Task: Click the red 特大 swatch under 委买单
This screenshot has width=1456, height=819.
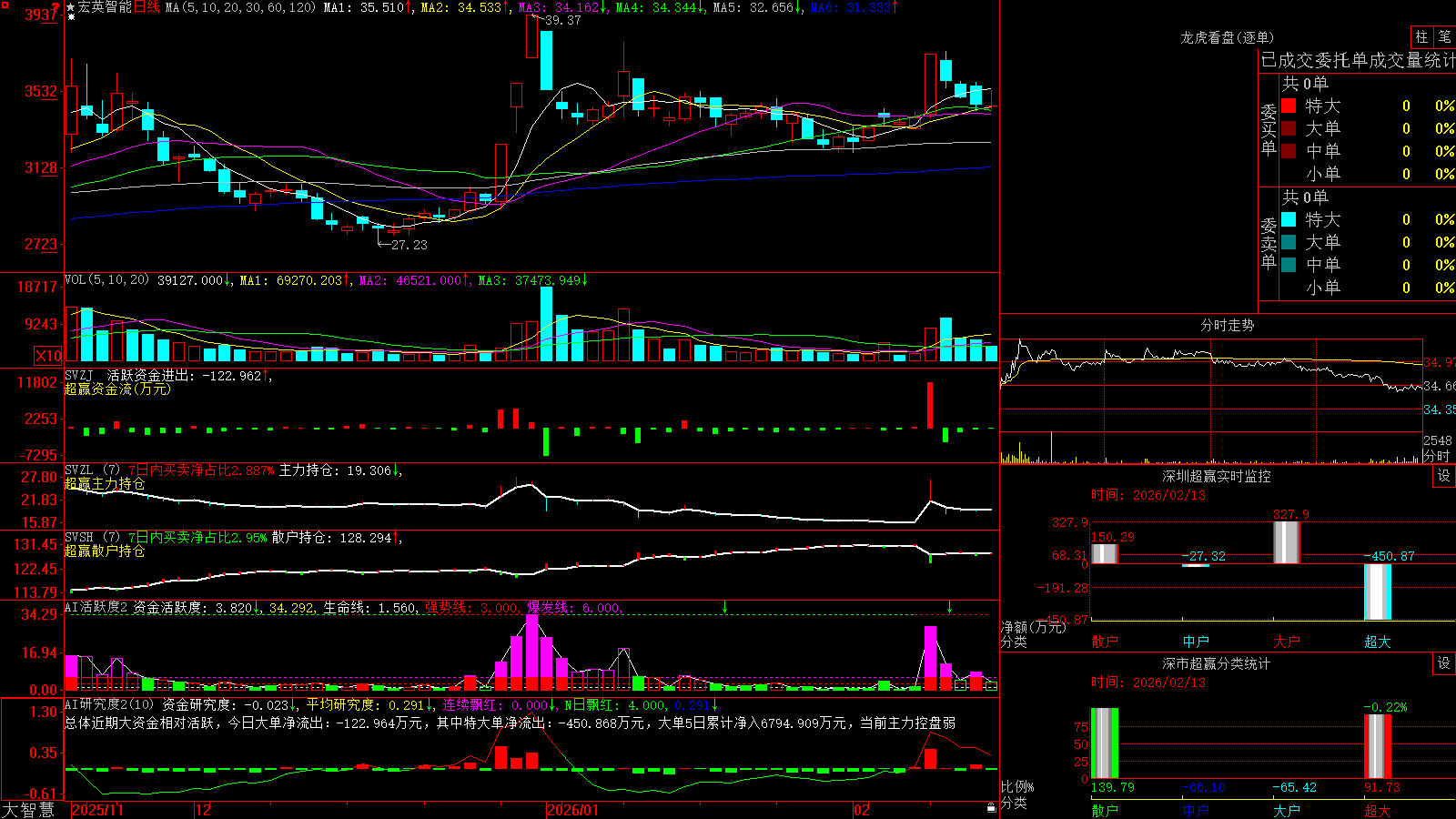Action: [x=1289, y=106]
